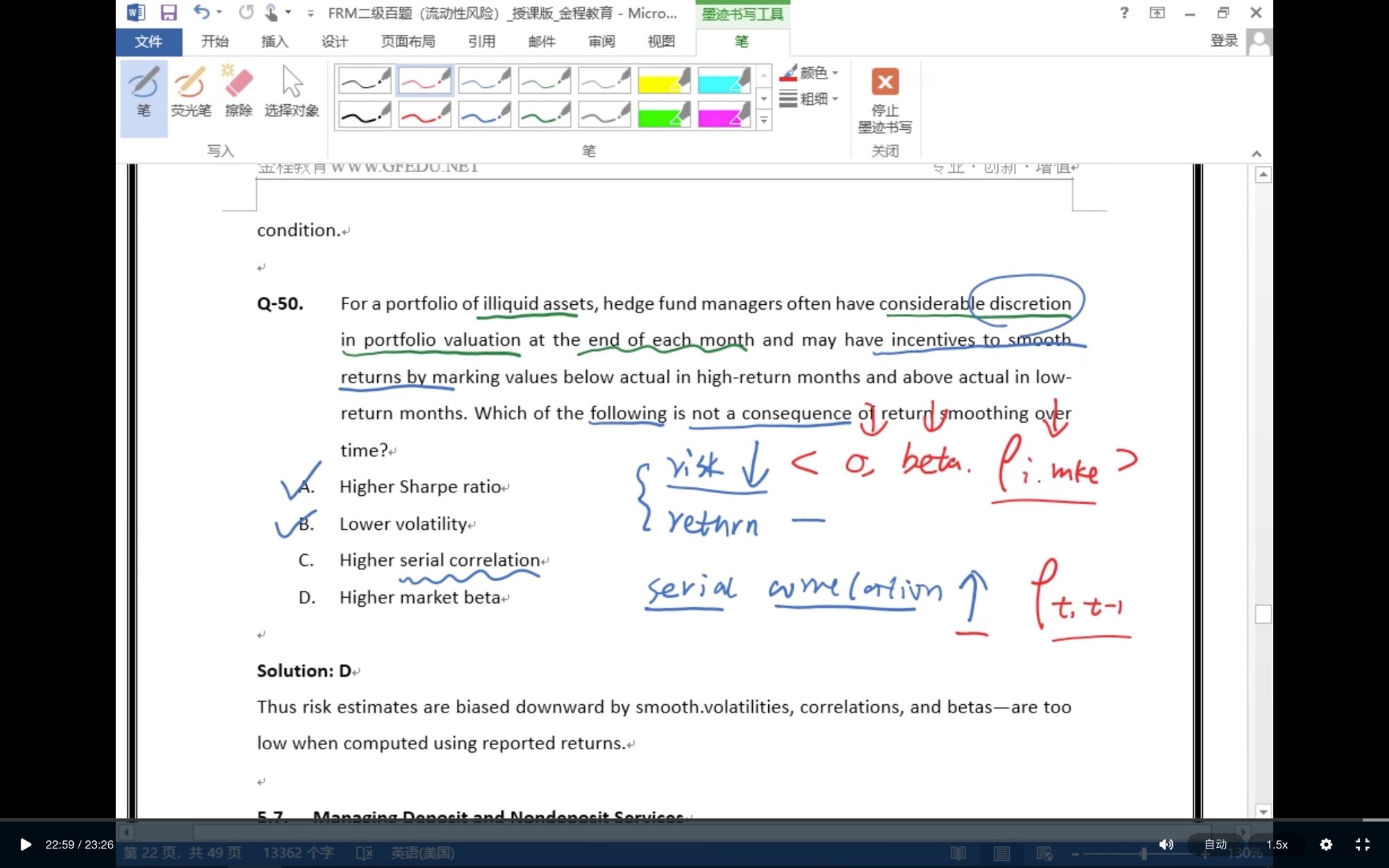
Task: Activate the Select Objects cursor tool
Action: tap(292, 92)
